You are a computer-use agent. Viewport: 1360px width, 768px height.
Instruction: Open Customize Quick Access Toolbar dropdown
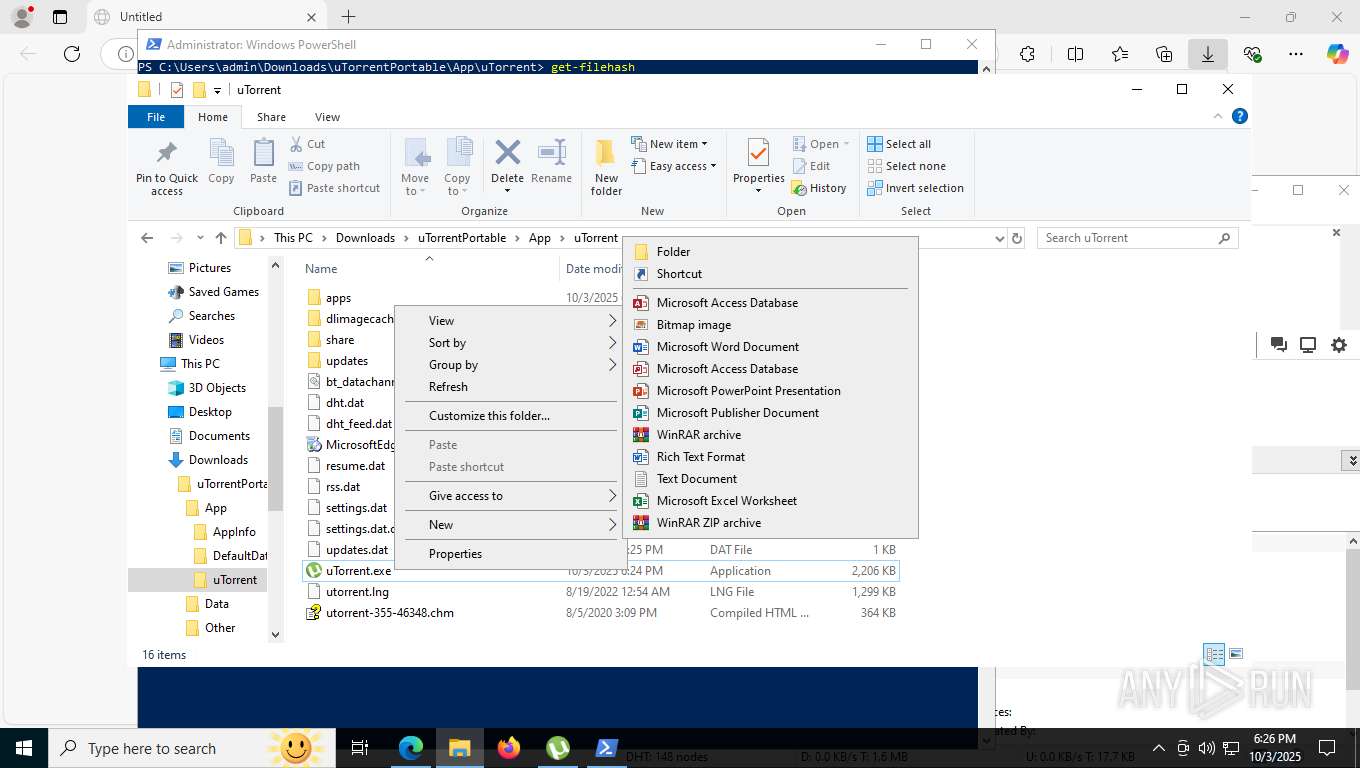tap(217, 90)
